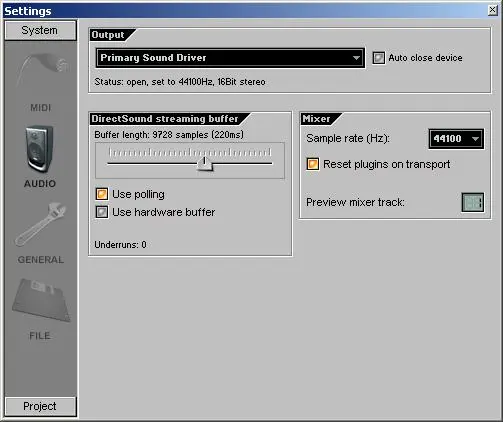
Task: Select the AUDIO speaker icon
Action: point(39,149)
